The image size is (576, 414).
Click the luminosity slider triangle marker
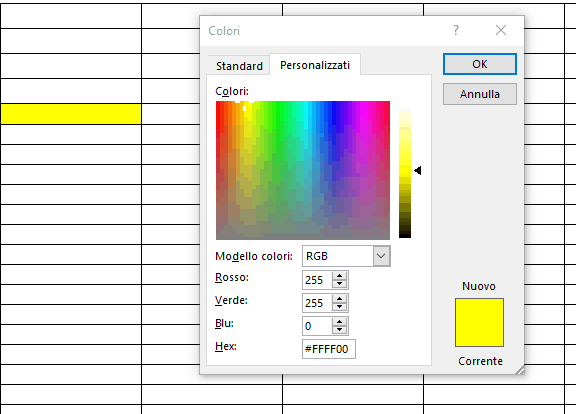[418, 170]
